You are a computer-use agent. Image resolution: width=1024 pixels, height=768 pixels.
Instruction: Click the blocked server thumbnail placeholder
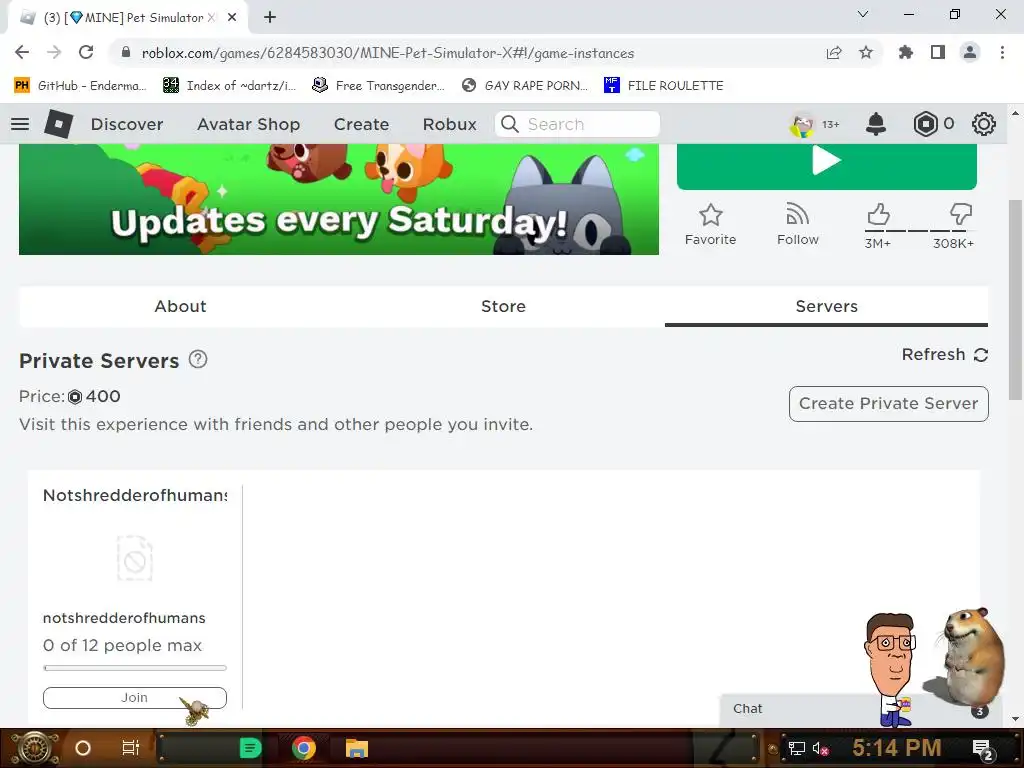tap(135, 558)
